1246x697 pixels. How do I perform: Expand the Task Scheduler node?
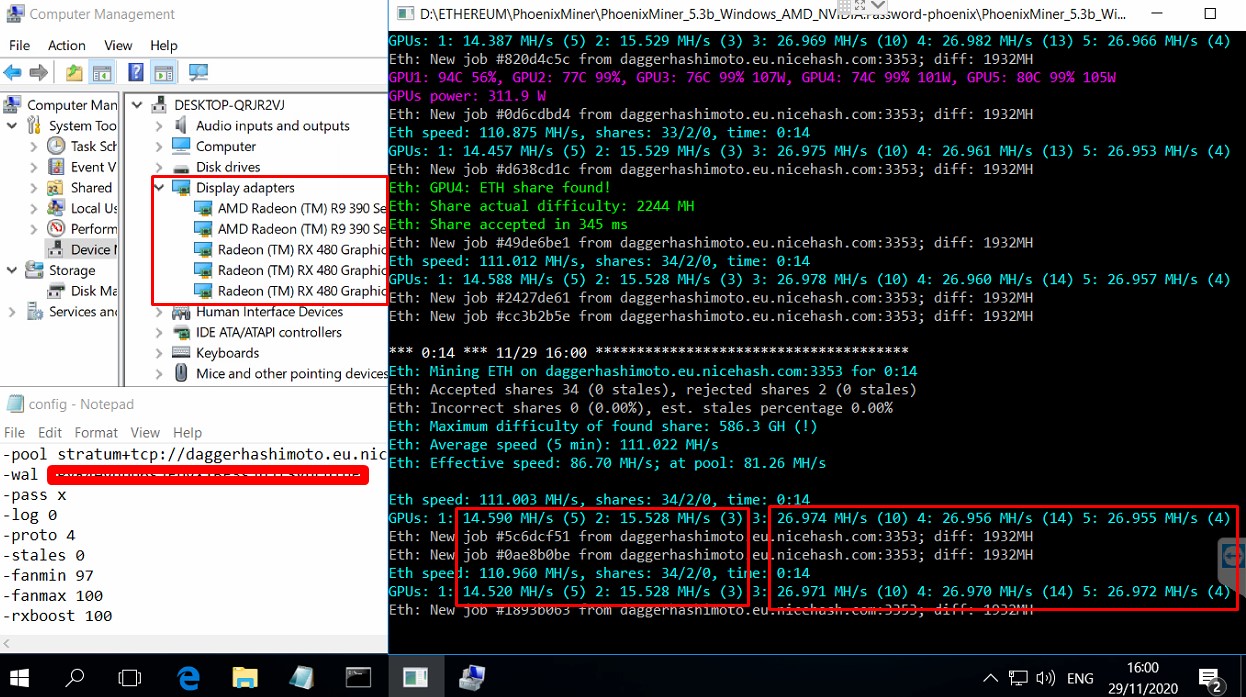(34, 146)
